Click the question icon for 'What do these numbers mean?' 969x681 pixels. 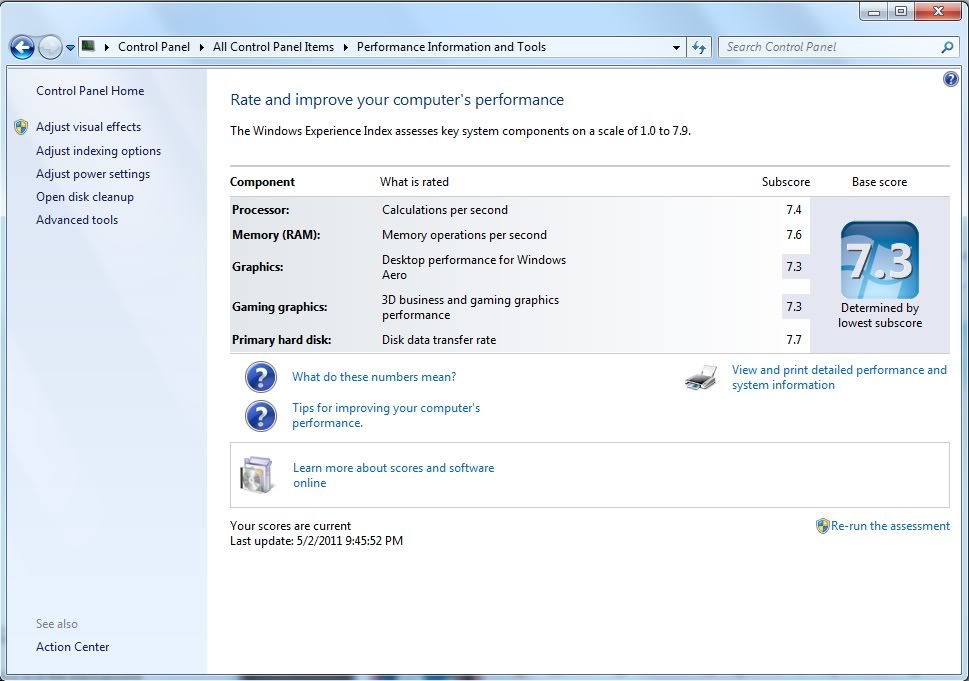tap(261, 377)
